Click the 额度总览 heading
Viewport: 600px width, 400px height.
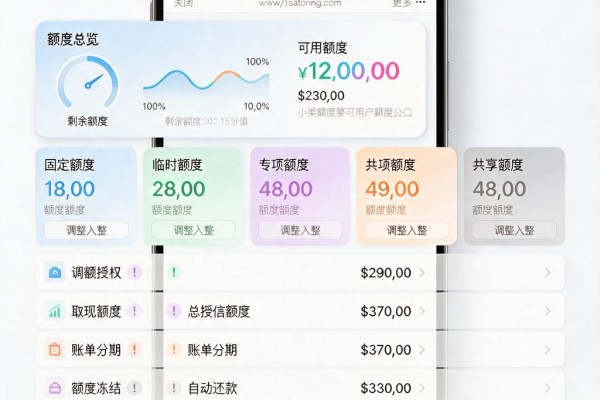tap(73, 39)
